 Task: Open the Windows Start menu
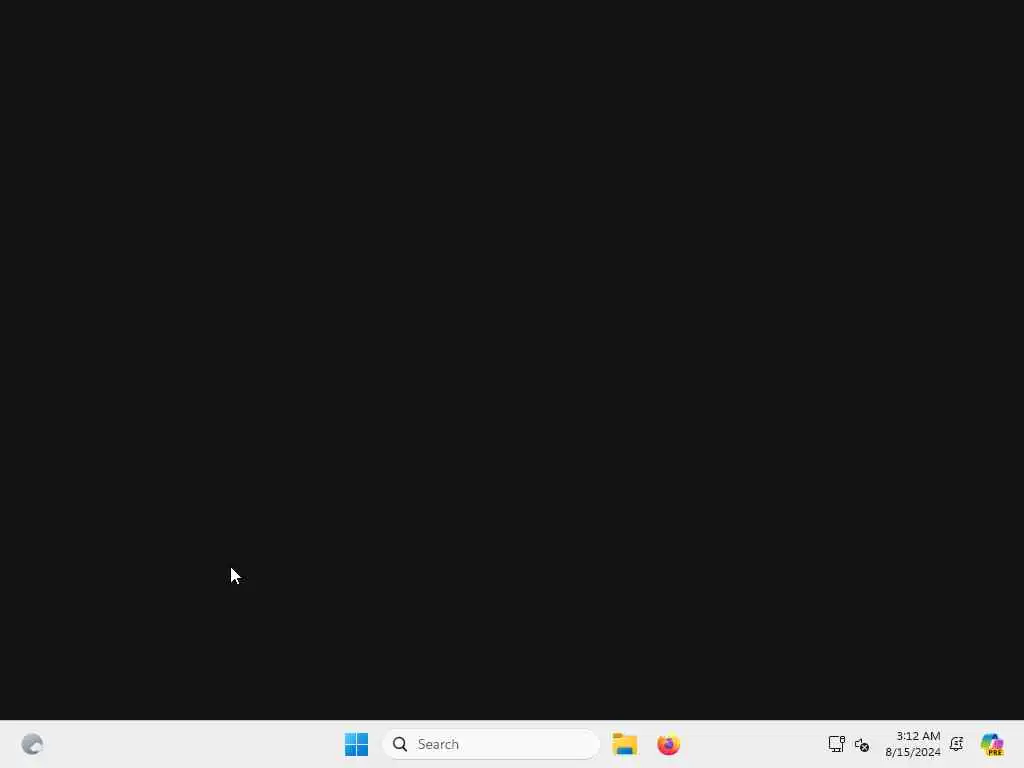pos(357,744)
